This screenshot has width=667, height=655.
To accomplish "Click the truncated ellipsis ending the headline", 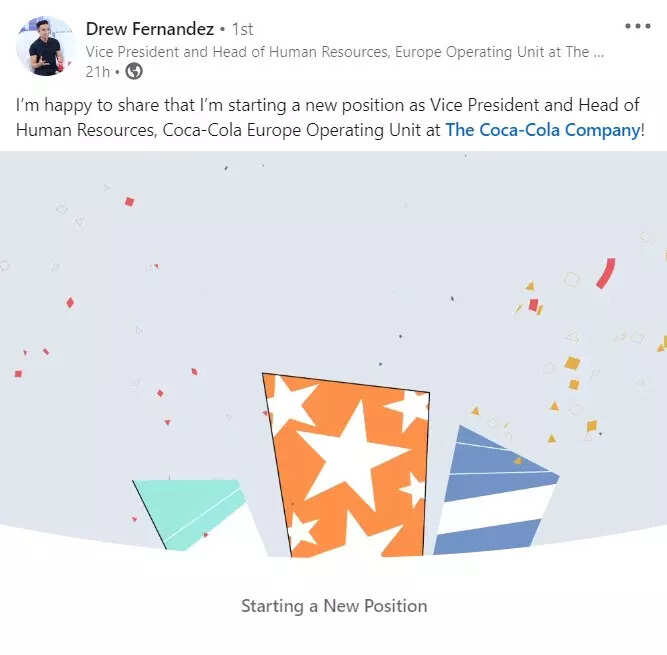I will pos(598,51).
